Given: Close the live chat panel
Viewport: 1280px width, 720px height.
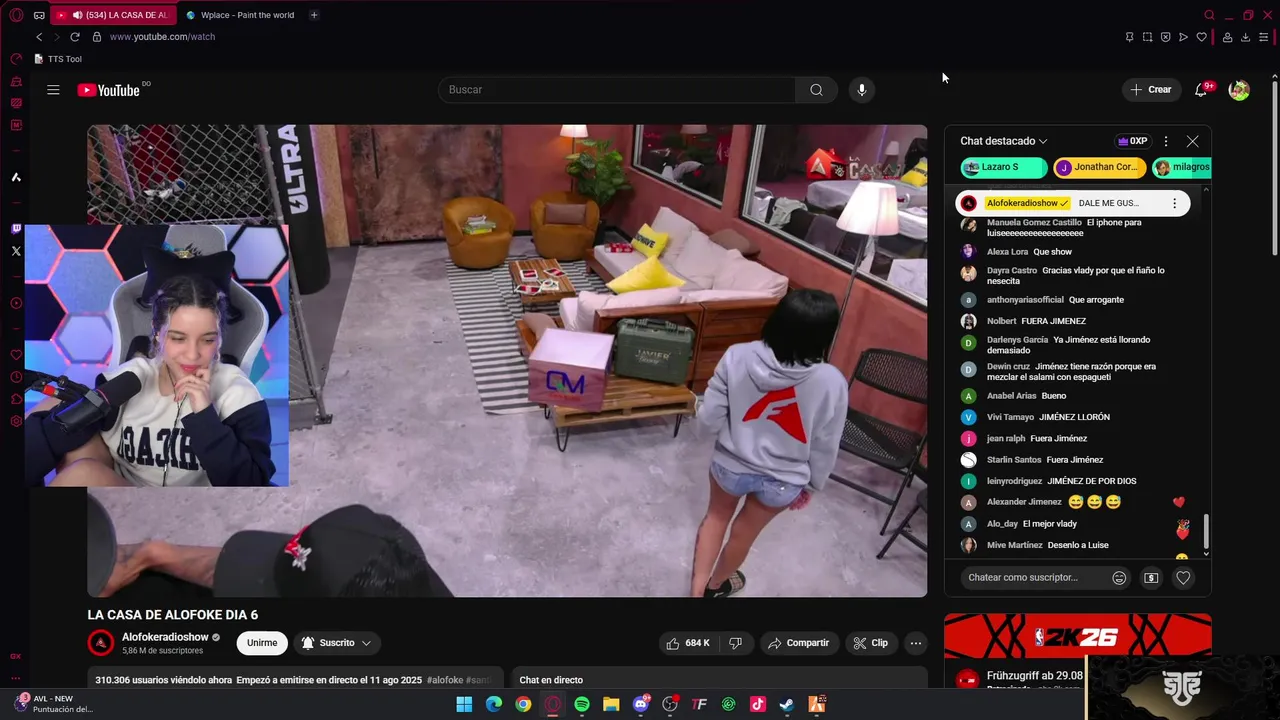Looking at the screenshot, I should click(1192, 141).
